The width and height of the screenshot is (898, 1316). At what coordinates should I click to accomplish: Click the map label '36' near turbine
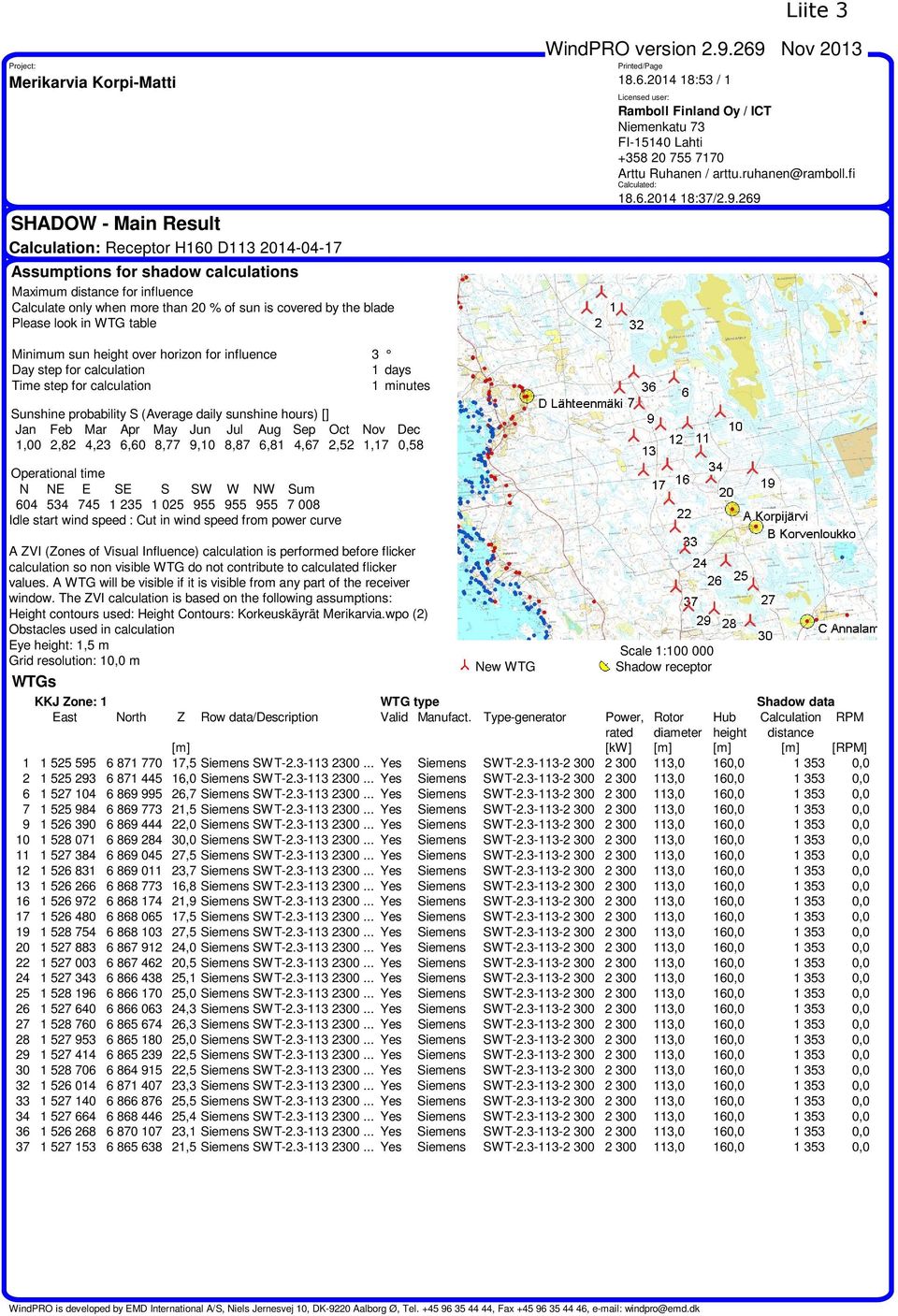pos(648,386)
